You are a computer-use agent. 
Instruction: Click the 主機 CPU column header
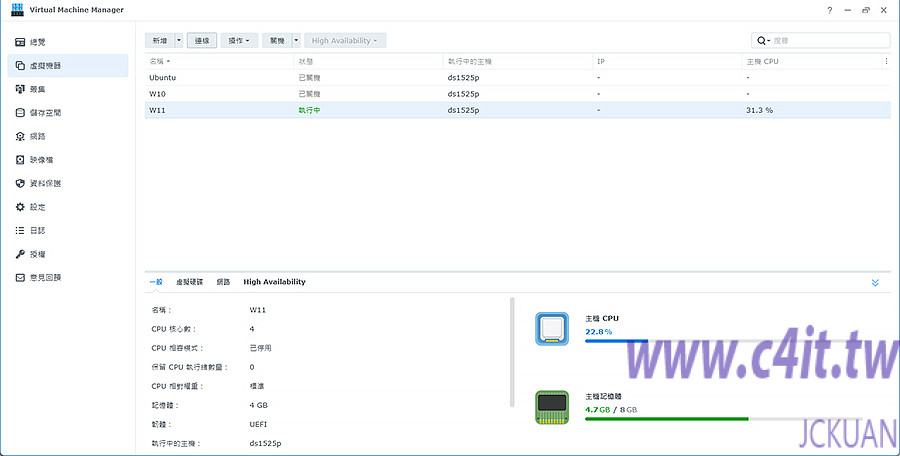tap(812, 61)
